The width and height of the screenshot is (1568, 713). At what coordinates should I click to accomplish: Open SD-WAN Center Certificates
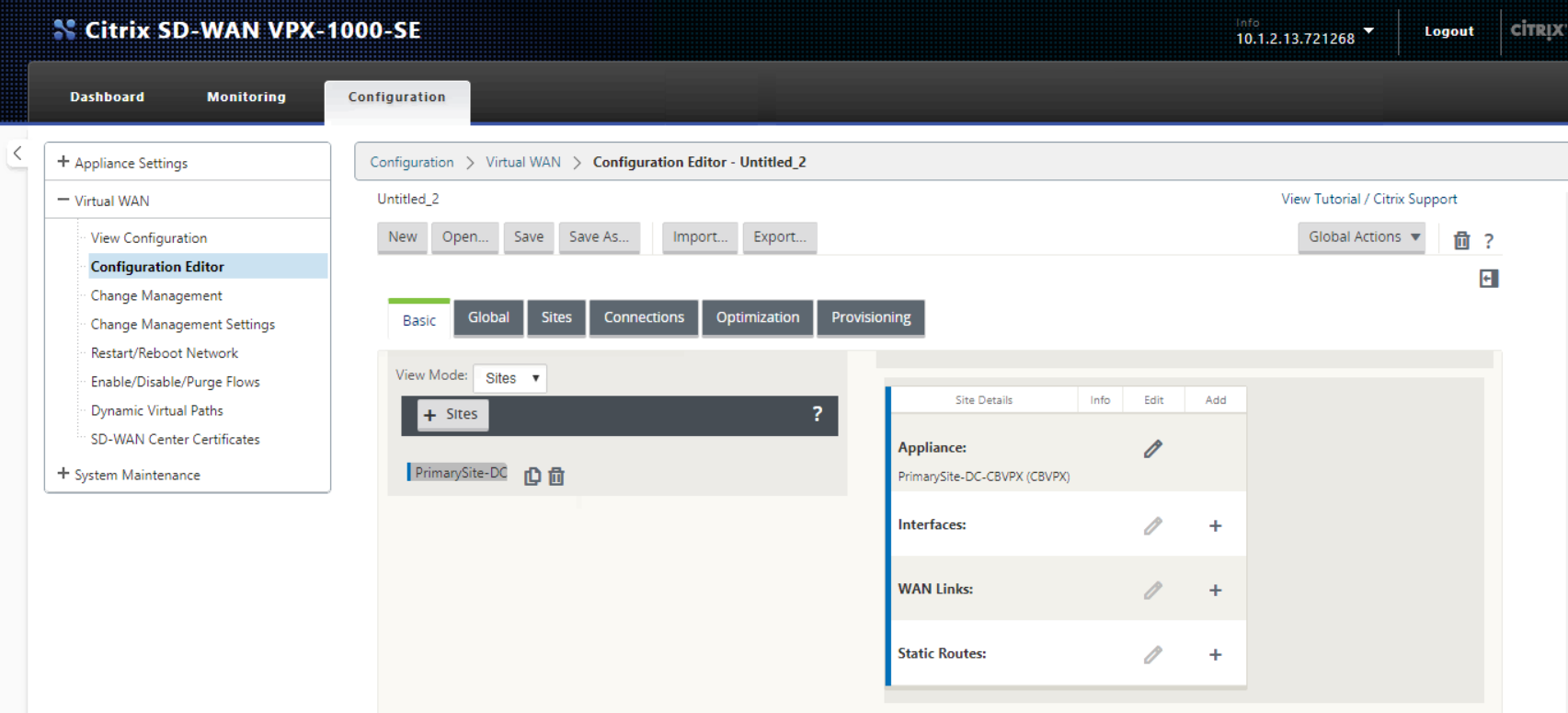(x=176, y=440)
